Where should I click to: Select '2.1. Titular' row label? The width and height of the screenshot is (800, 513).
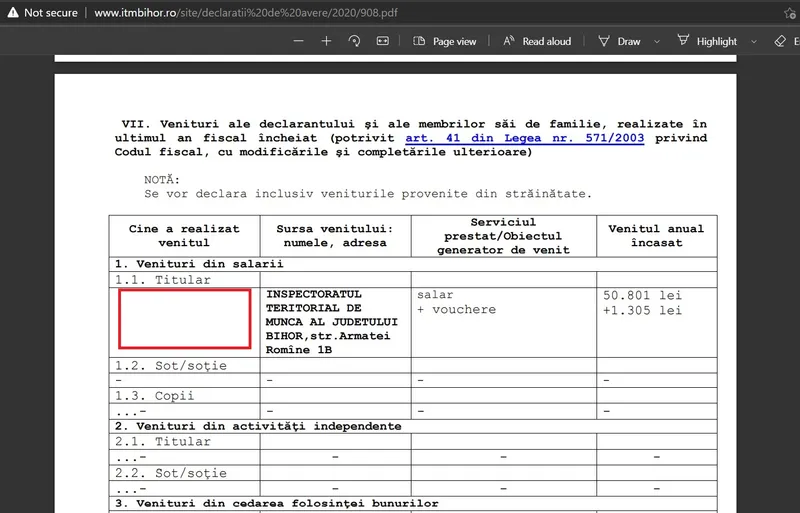(x=162, y=442)
